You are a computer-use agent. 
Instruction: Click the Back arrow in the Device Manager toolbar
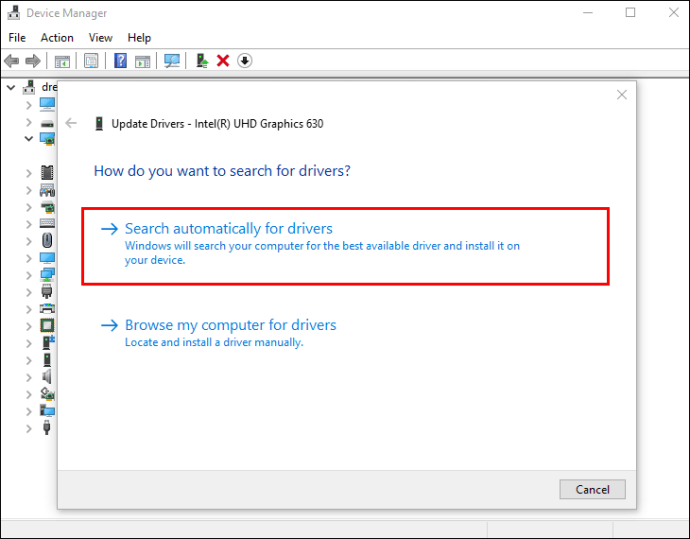(12, 61)
